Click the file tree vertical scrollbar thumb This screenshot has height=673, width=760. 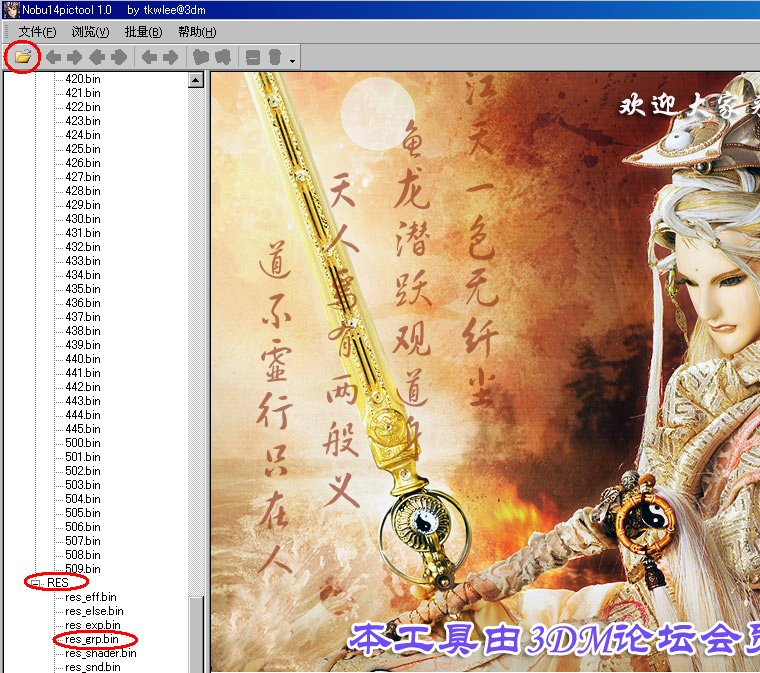[196, 634]
